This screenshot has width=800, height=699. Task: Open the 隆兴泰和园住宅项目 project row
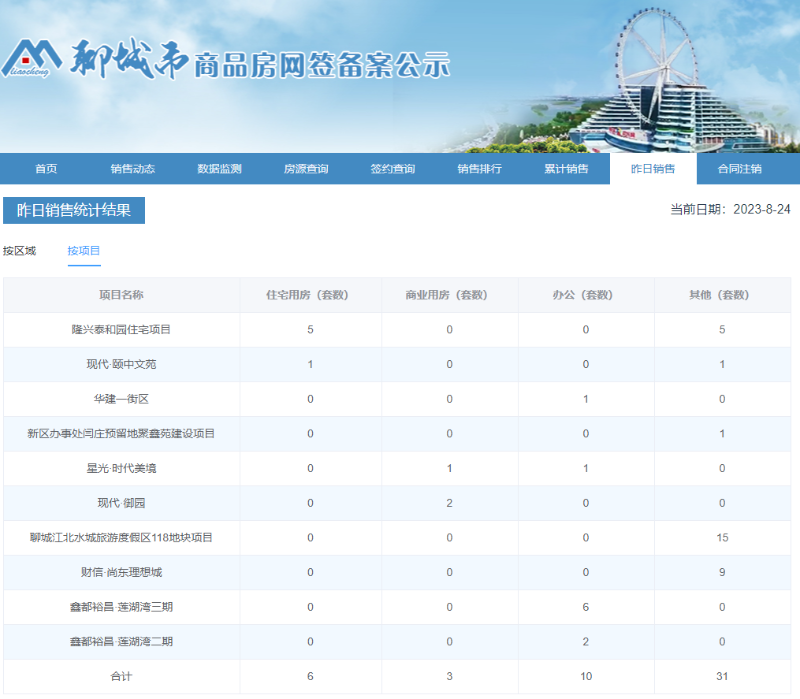click(121, 330)
